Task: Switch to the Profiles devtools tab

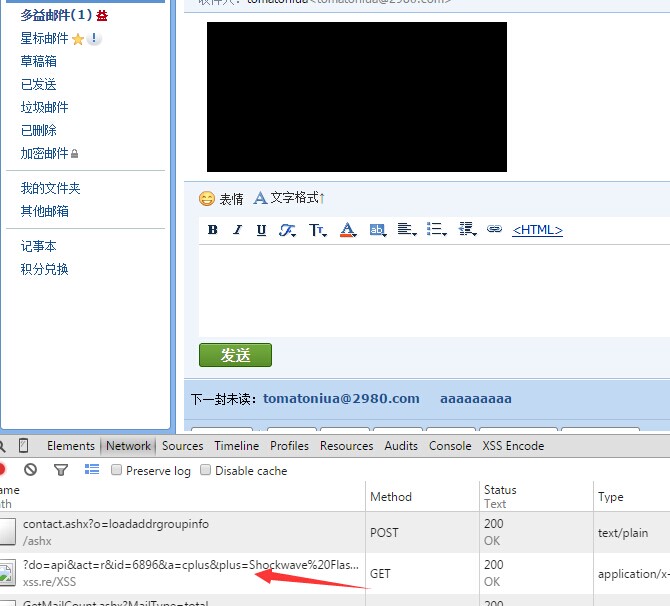Action: click(289, 446)
